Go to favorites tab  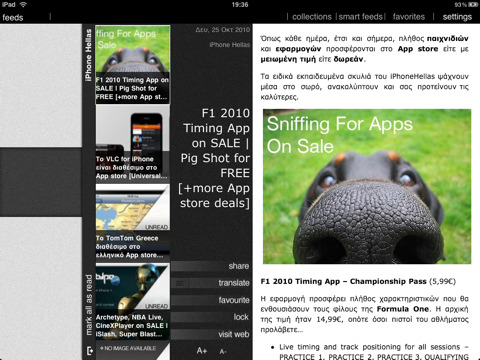click(x=409, y=17)
